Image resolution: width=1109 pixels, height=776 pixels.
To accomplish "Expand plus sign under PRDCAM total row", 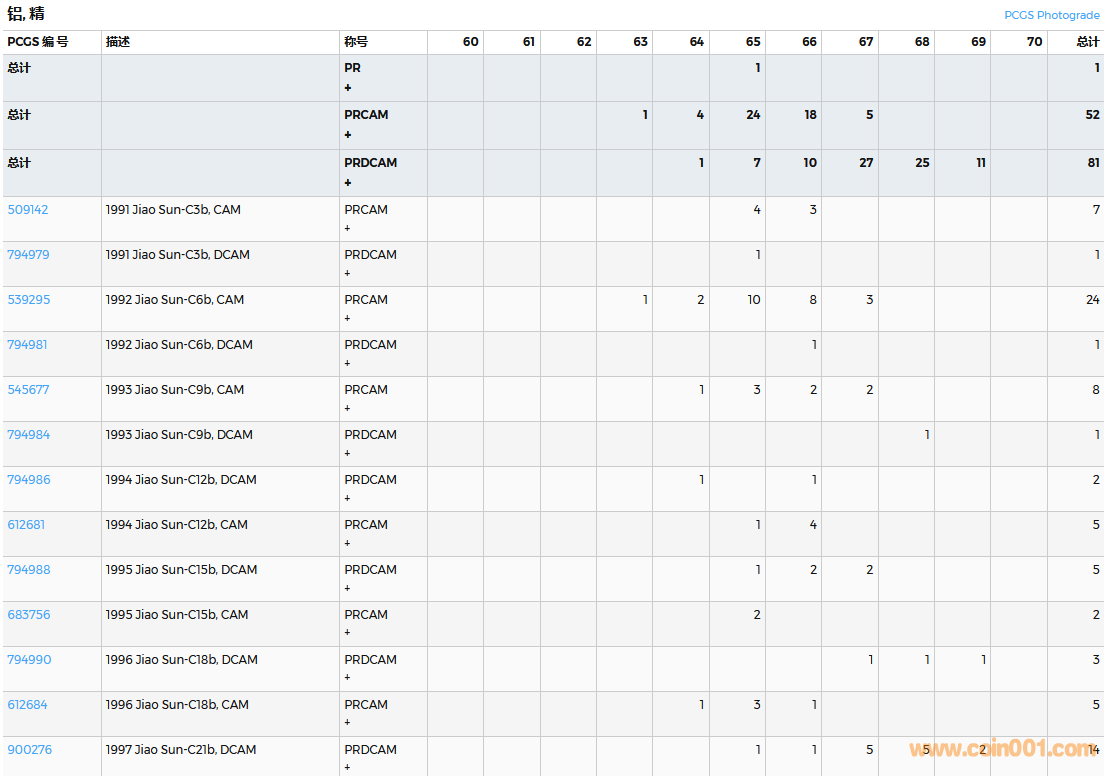I will point(348,183).
